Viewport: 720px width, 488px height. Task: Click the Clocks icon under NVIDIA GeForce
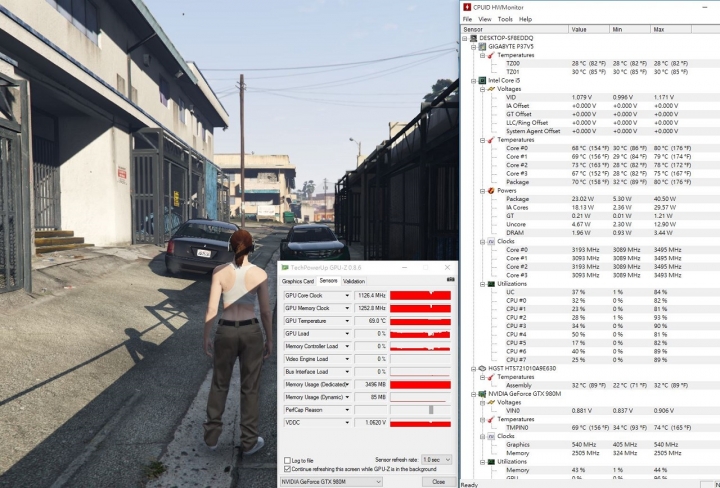point(491,436)
